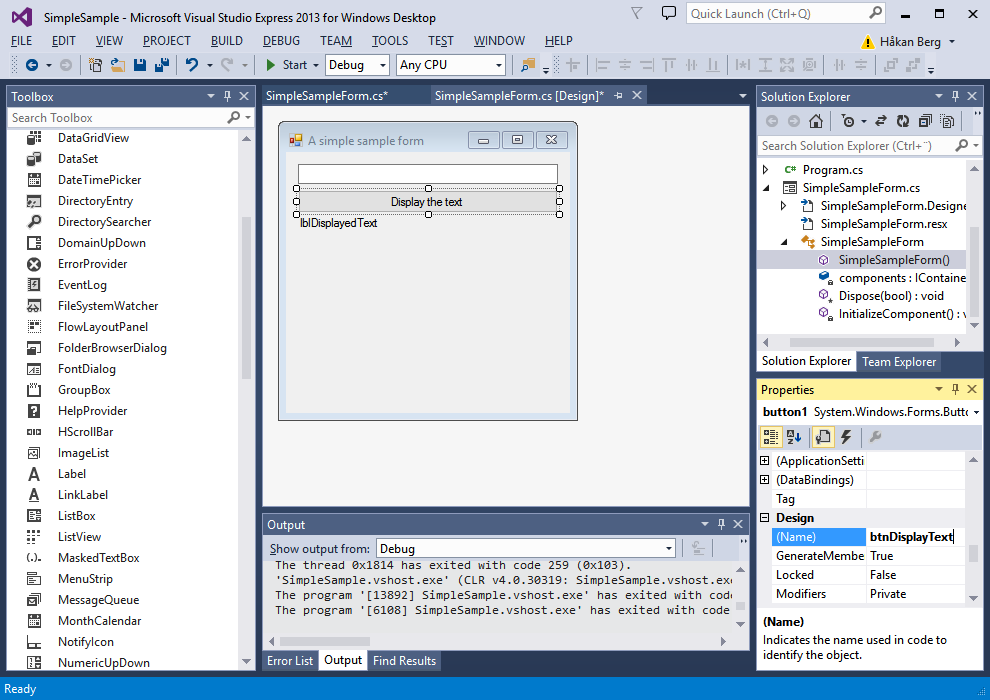Select GroupBox in the Toolbox
This screenshot has height=700, width=990.
coord(84,390)
